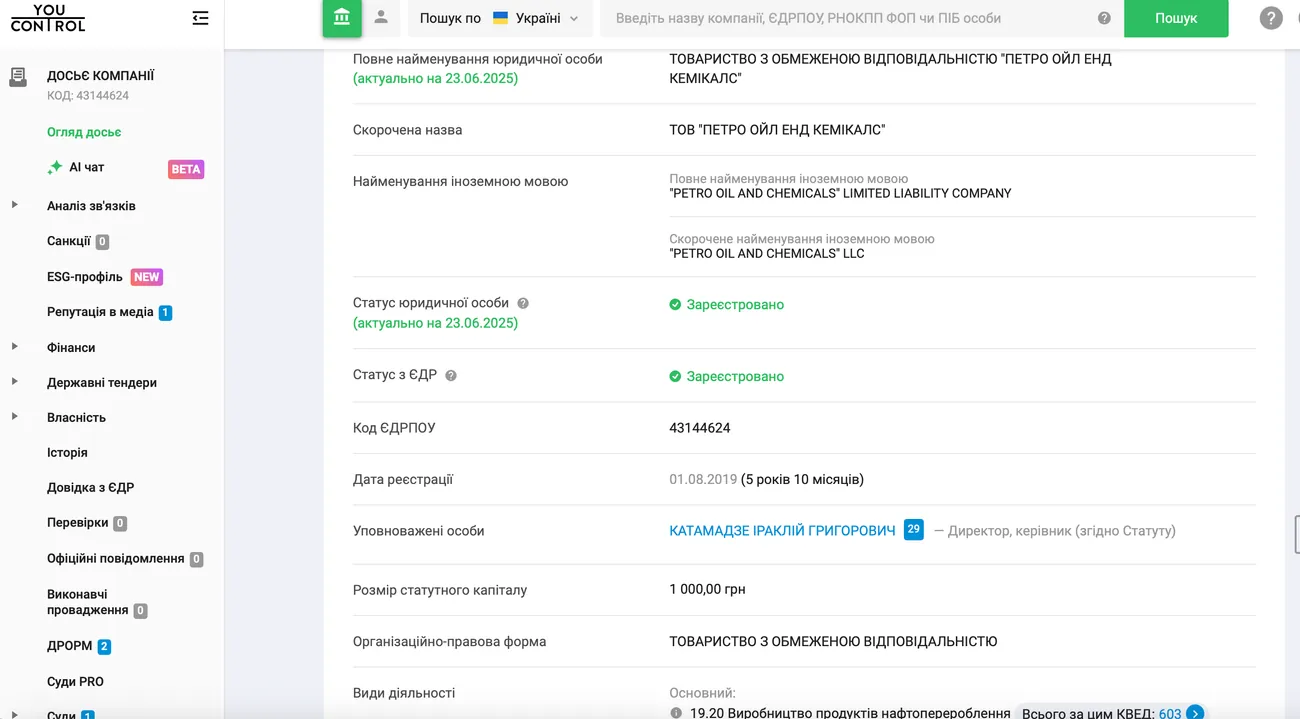Expand Державні тендери section
Image resolution: width=1300 pixels, height=719 pixels.
pyautogui.click(x=15, y=382)
